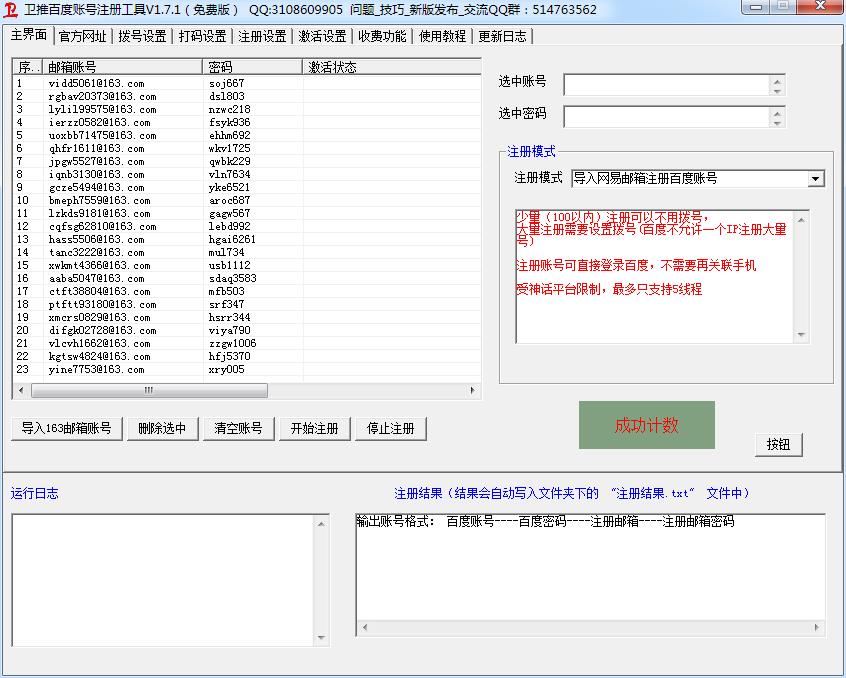Screen dimensions: 846x678
Task: Click the app icon in title bar
Action: click(x=11, y=10)
